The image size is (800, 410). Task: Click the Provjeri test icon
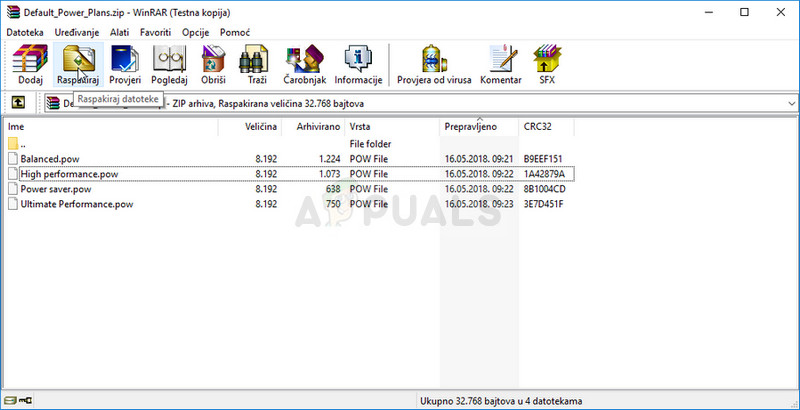pos(125,65)
